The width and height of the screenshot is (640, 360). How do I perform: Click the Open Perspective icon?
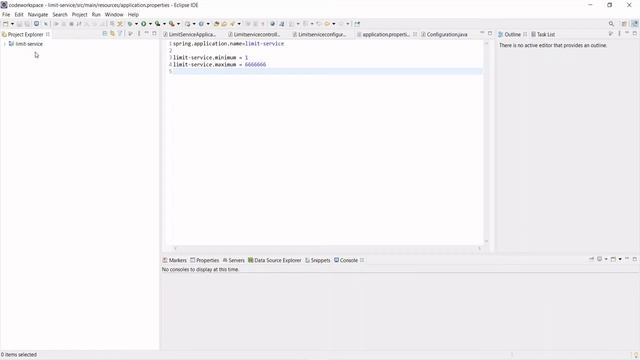pos(624,24)
